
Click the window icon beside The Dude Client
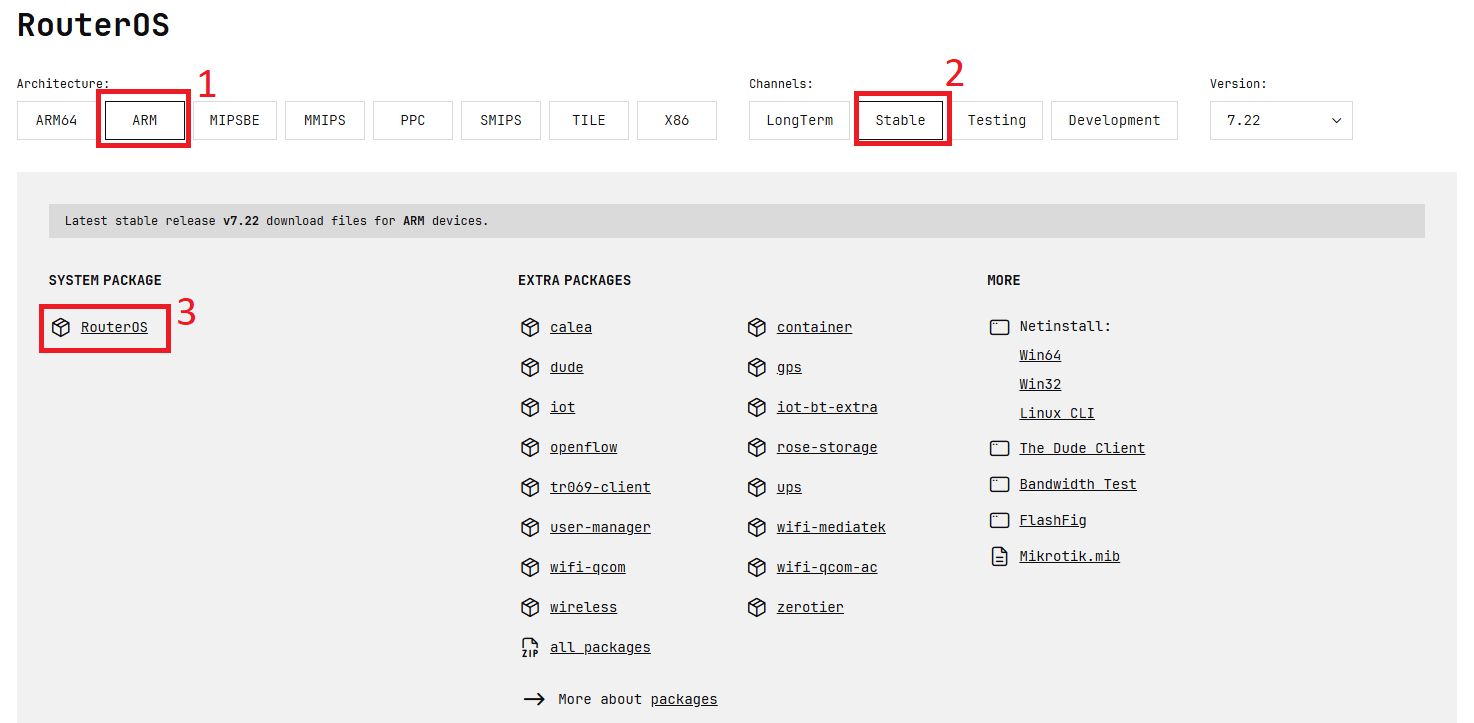click(x=999, y=449)
